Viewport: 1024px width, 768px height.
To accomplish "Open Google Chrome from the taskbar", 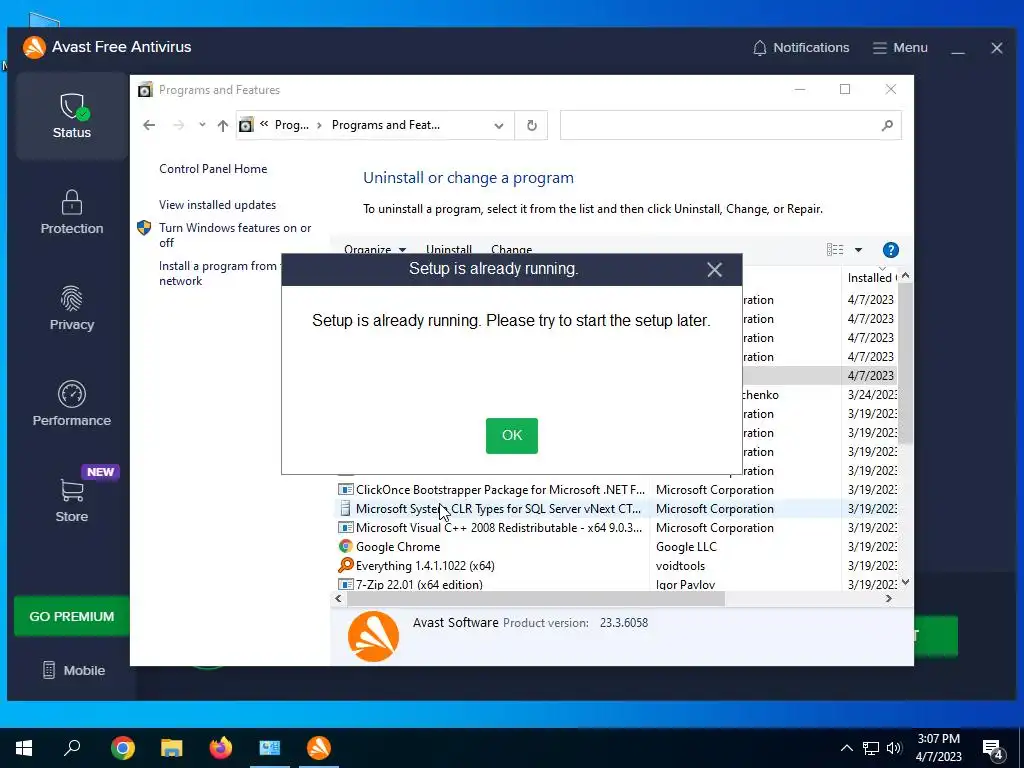I will click(x=122, y=748).
